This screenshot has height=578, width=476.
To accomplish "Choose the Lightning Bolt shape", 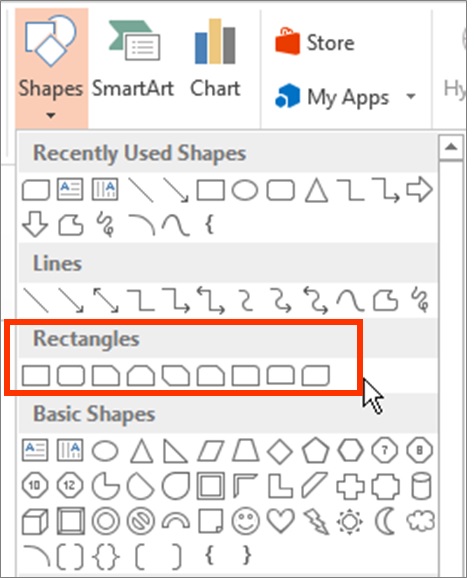I will click(x=316, y=521).
